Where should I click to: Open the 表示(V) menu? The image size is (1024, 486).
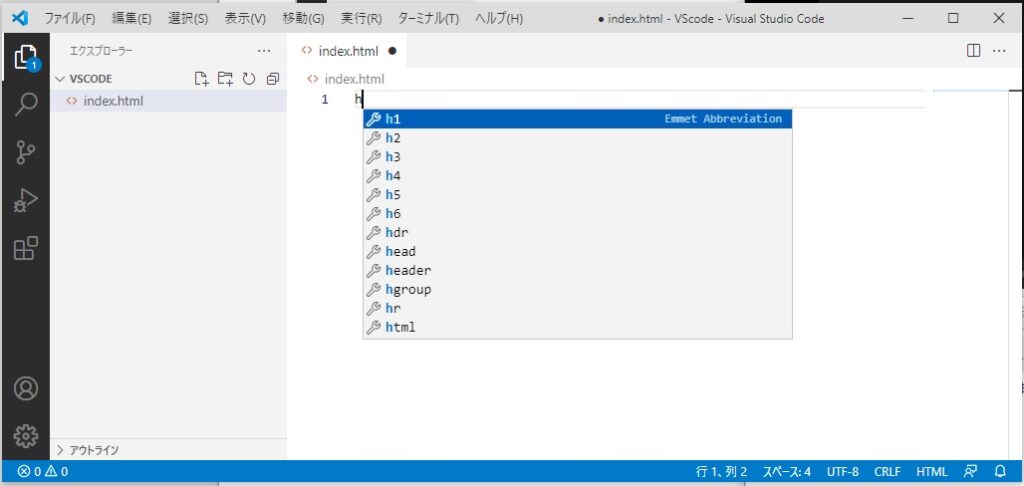point(245,19)
